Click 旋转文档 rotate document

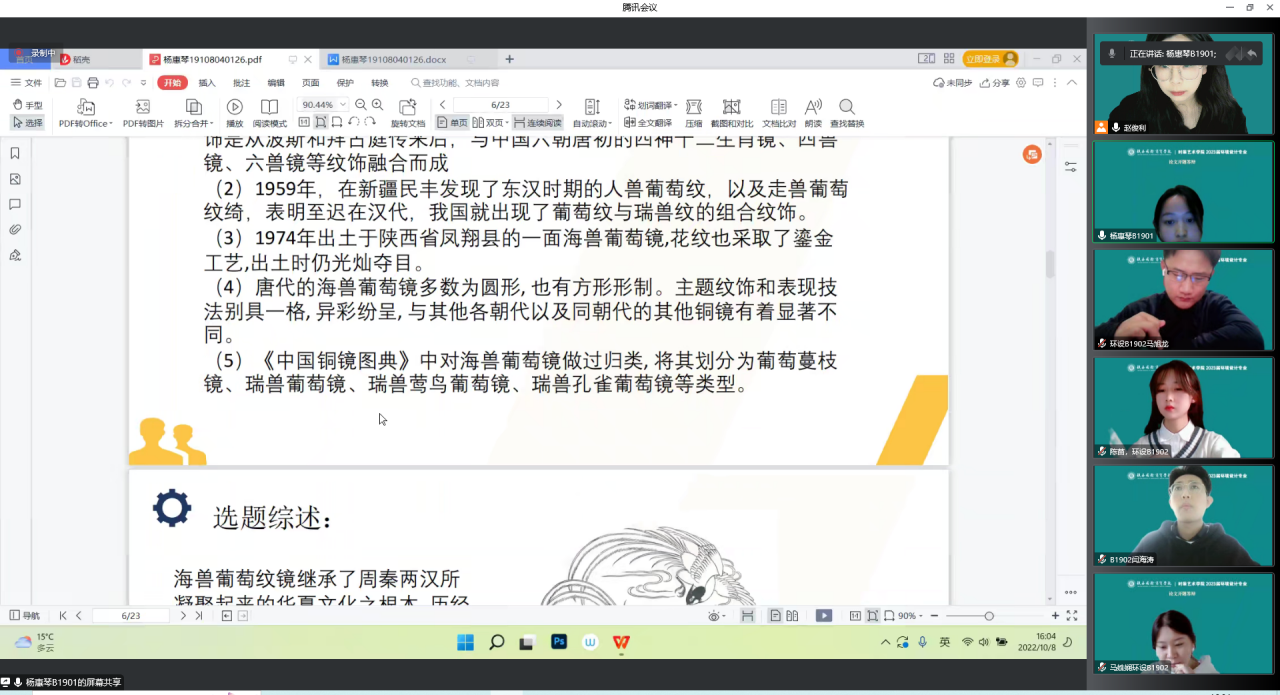click(408, 114)
